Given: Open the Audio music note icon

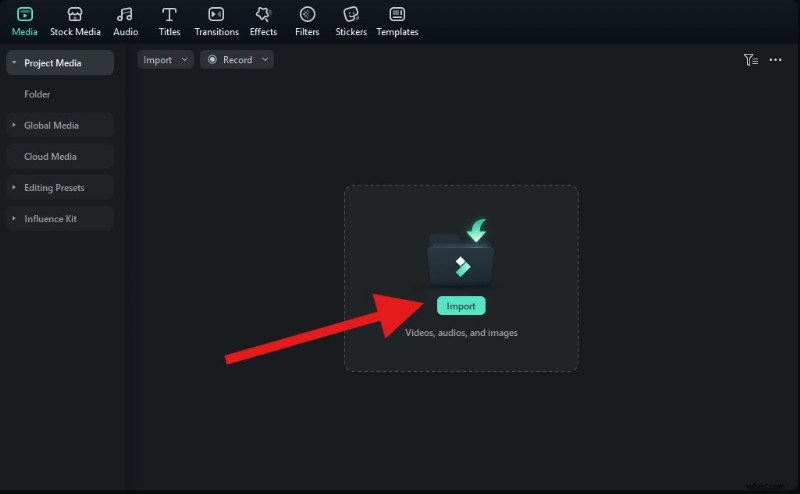Looking at the screenshot, I should pos(125,14).
